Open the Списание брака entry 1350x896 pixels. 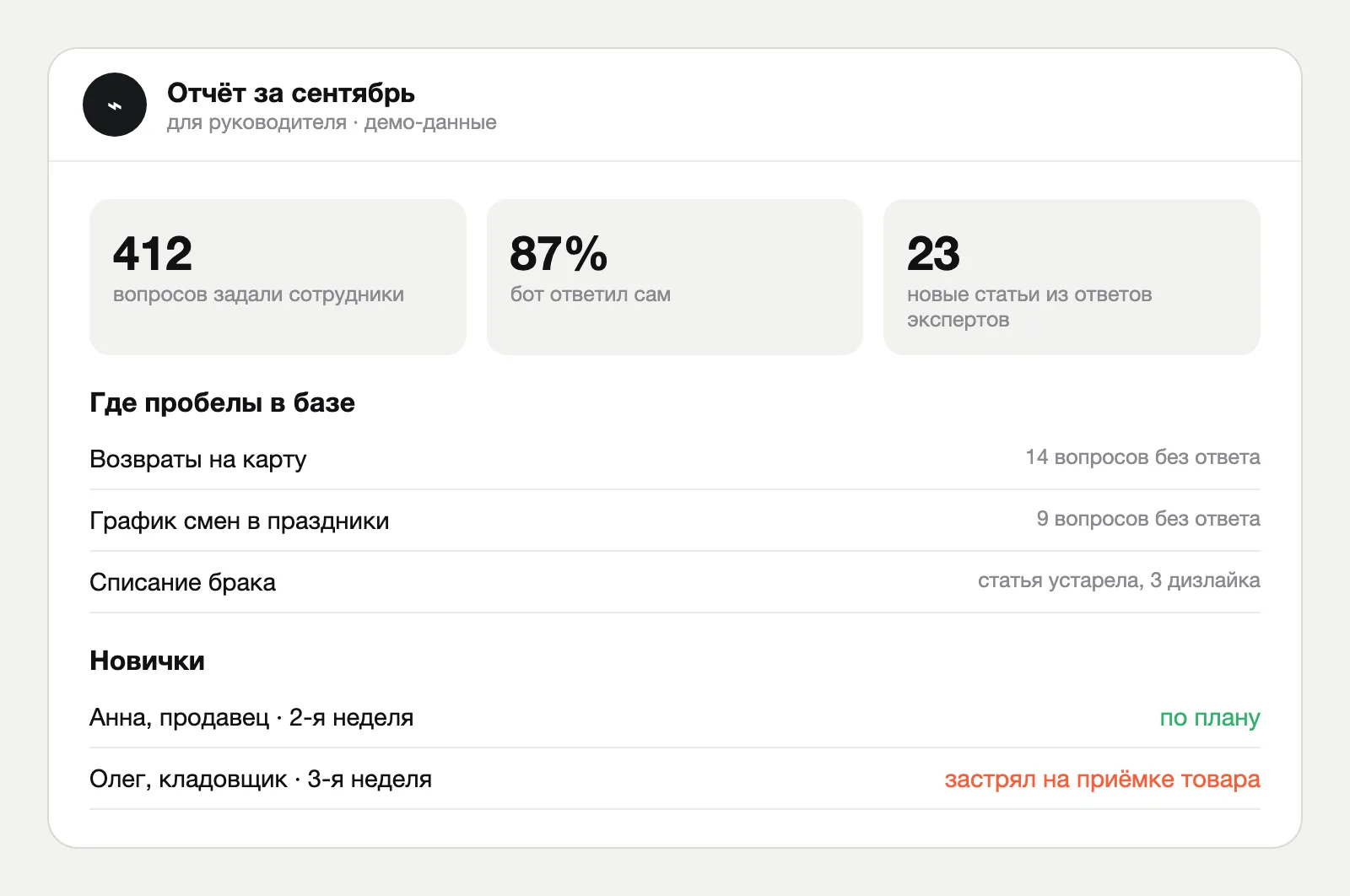(x=675, y=582)
